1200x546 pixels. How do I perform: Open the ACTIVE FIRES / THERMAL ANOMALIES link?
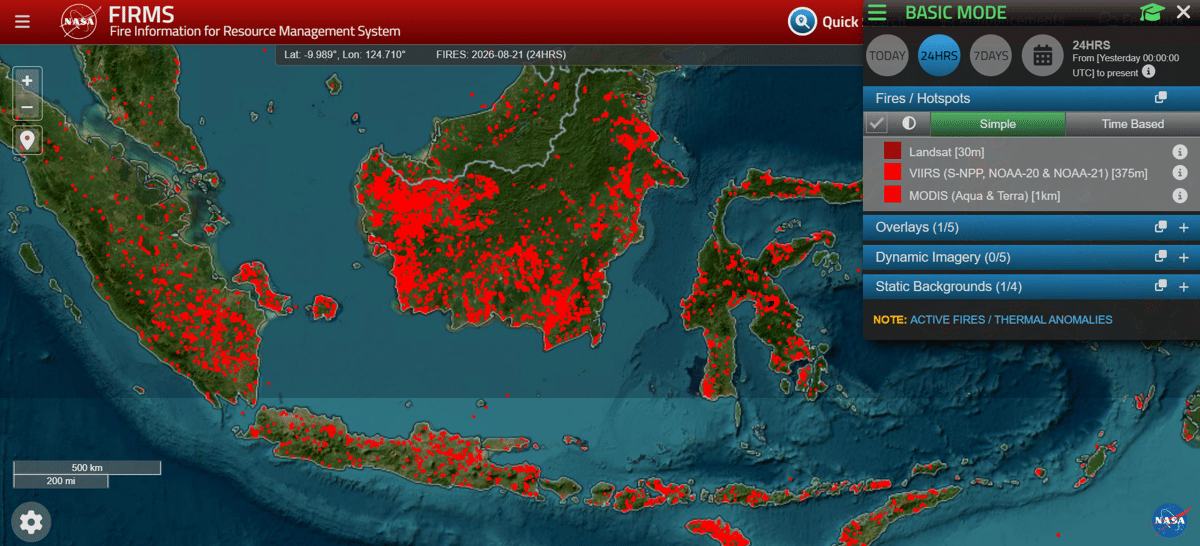pyautogui.click(x=1011, y=320)
